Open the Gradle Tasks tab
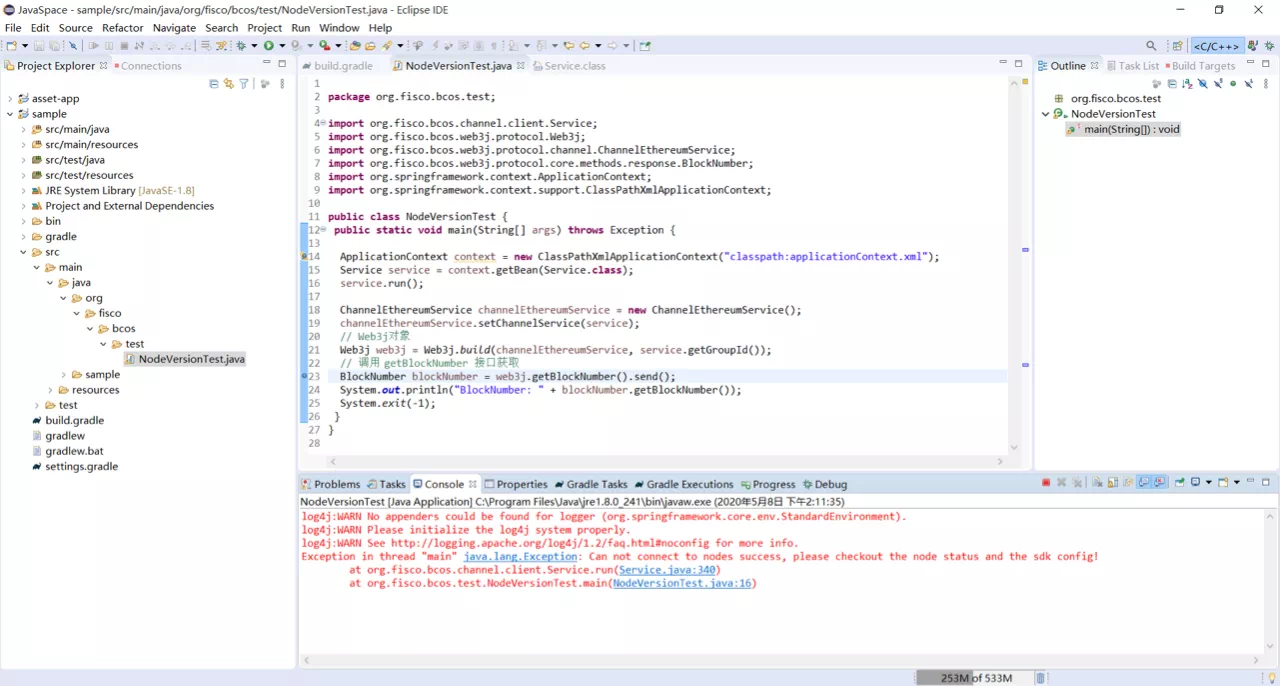 point(591,484)
